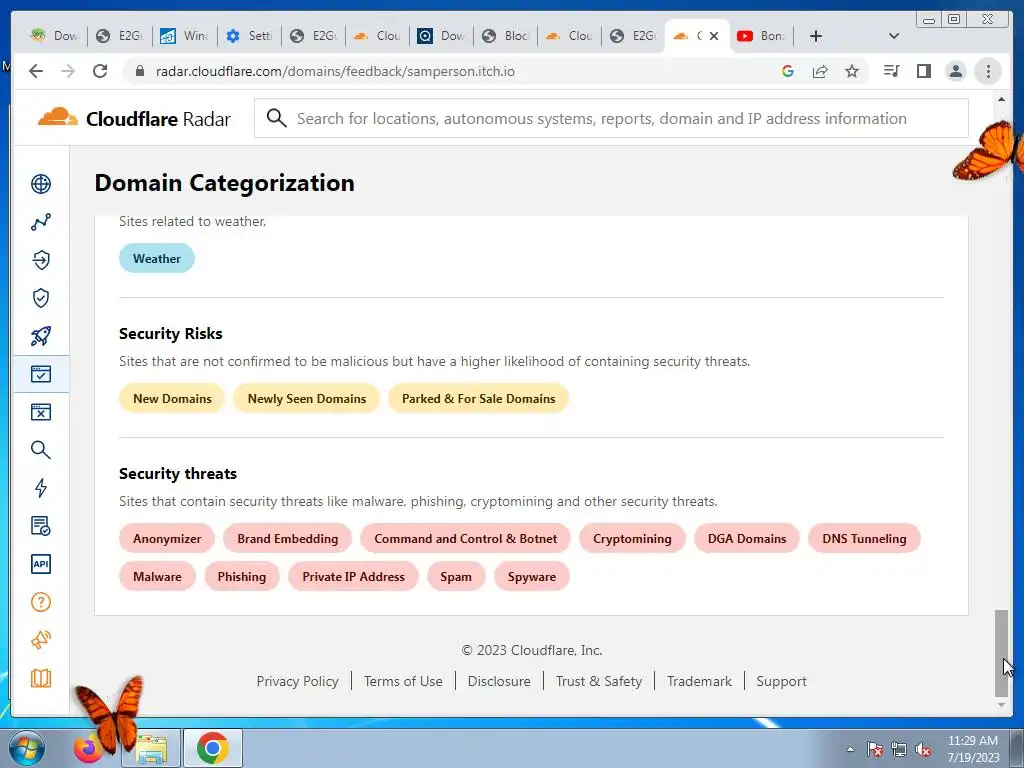
Task: Click the Cloudflare Radar logo
Action: click(134, 118)
